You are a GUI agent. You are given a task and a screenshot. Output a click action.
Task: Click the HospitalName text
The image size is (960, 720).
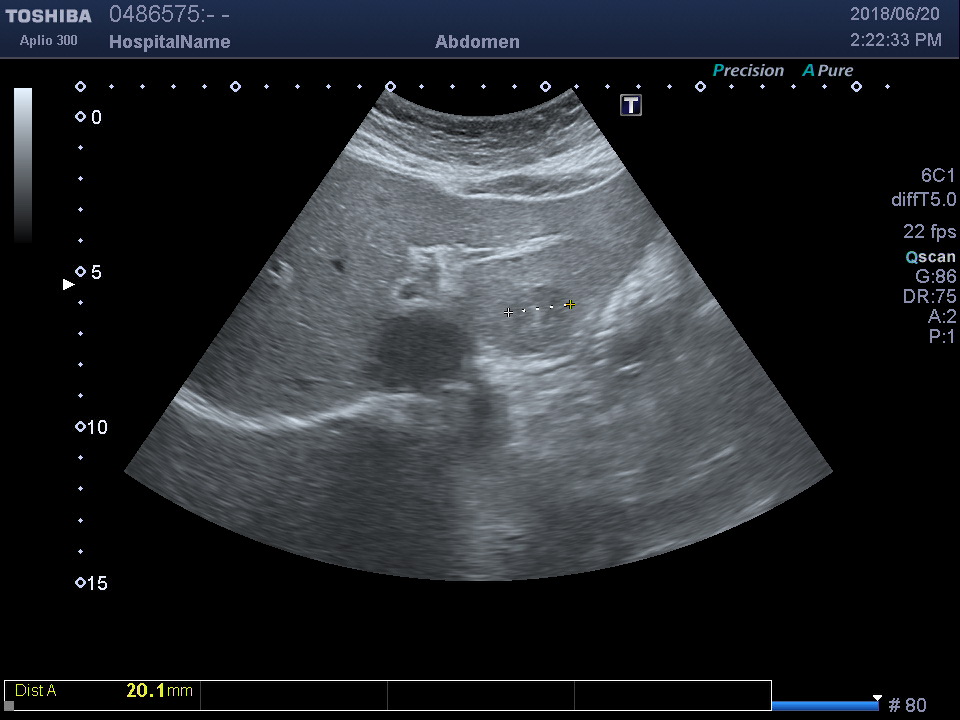pos(170,42)
